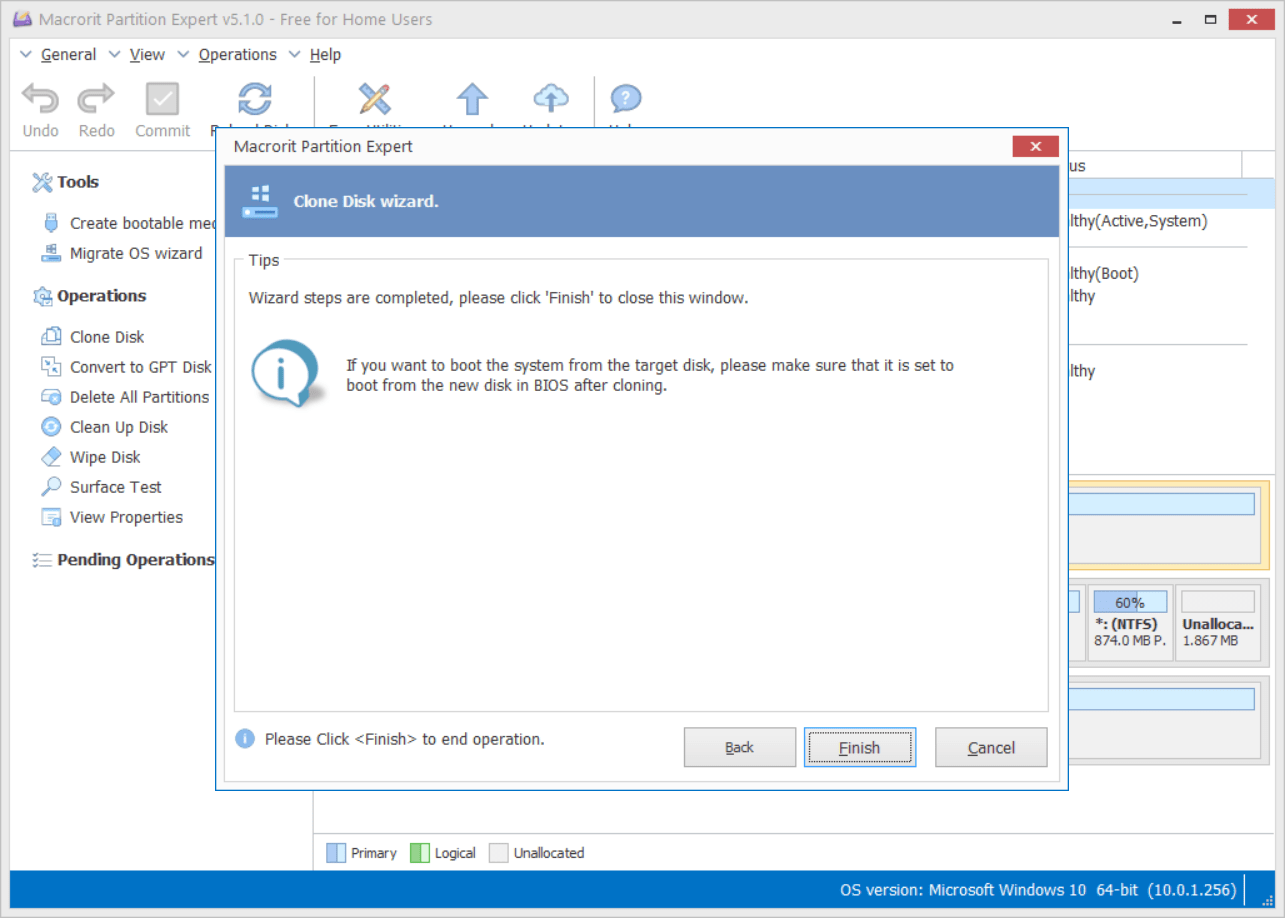
Task: Open the Help menu
Action: 325,55
